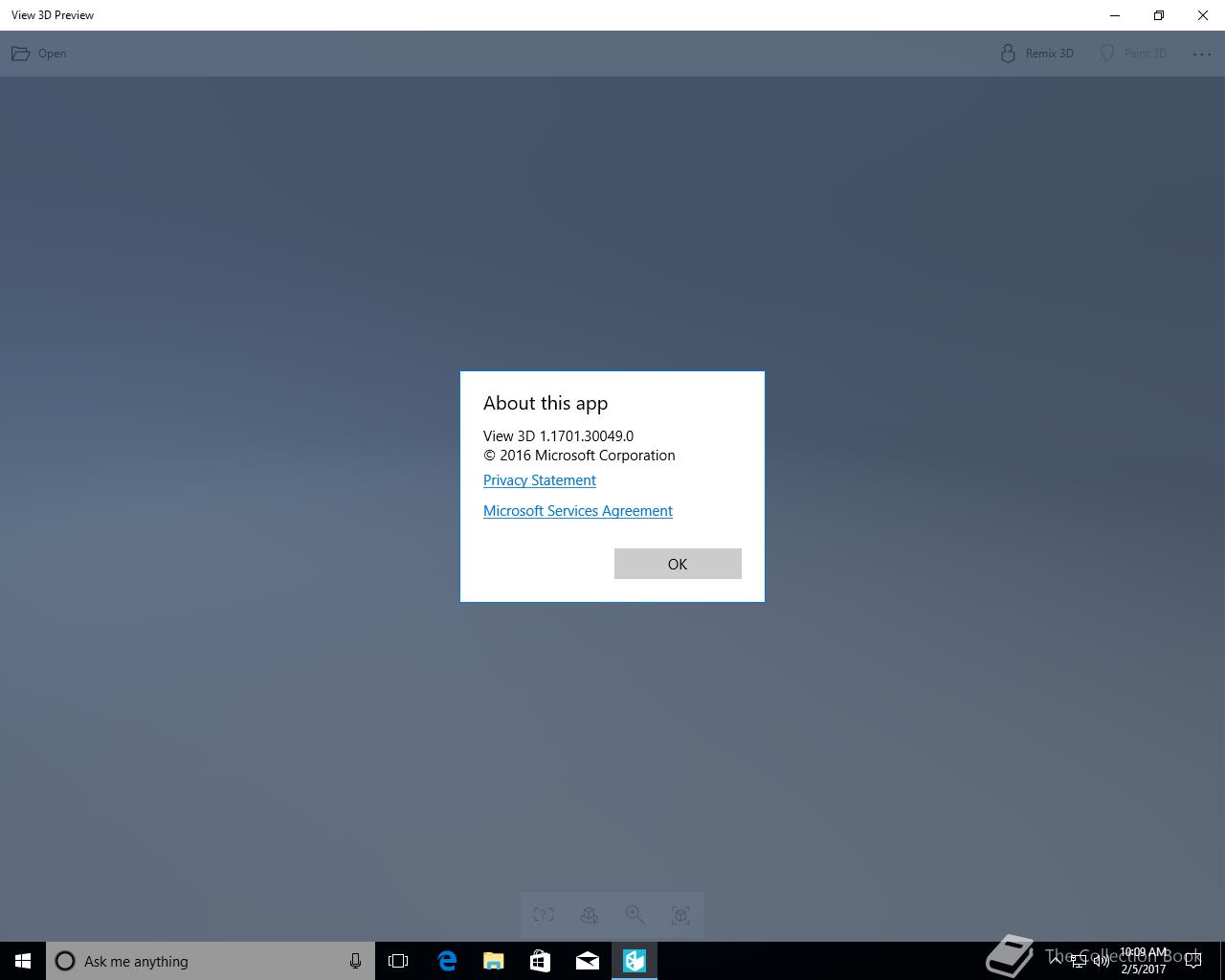Open the Action Center notifications icon

pyautogui.click(x=1193, y=961)
